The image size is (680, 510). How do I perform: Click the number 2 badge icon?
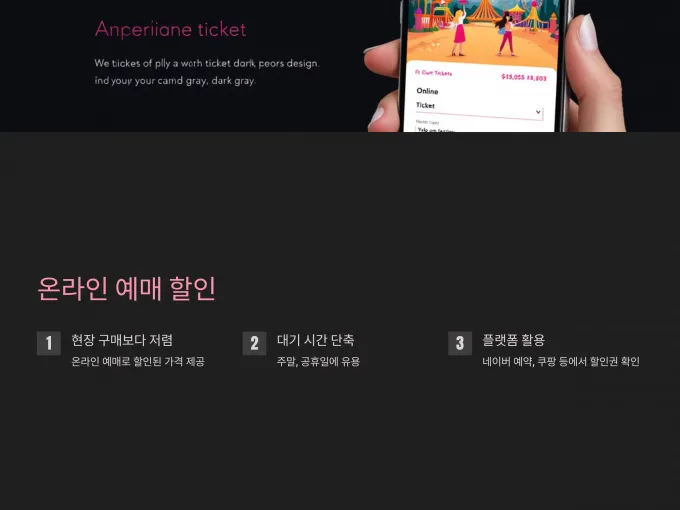coord(254,343)
